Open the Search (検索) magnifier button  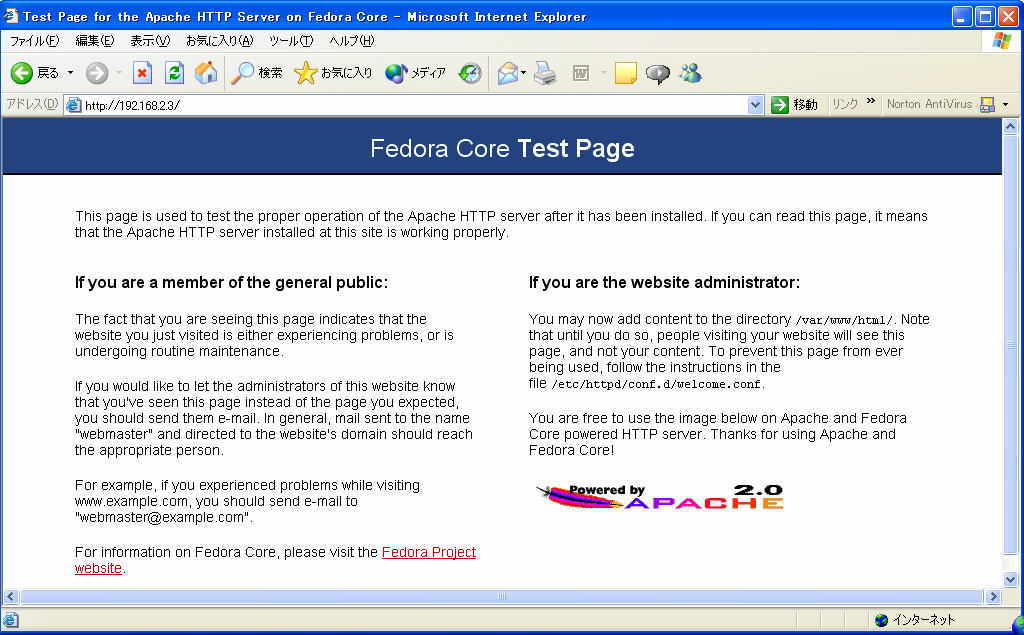coord(257,73)
